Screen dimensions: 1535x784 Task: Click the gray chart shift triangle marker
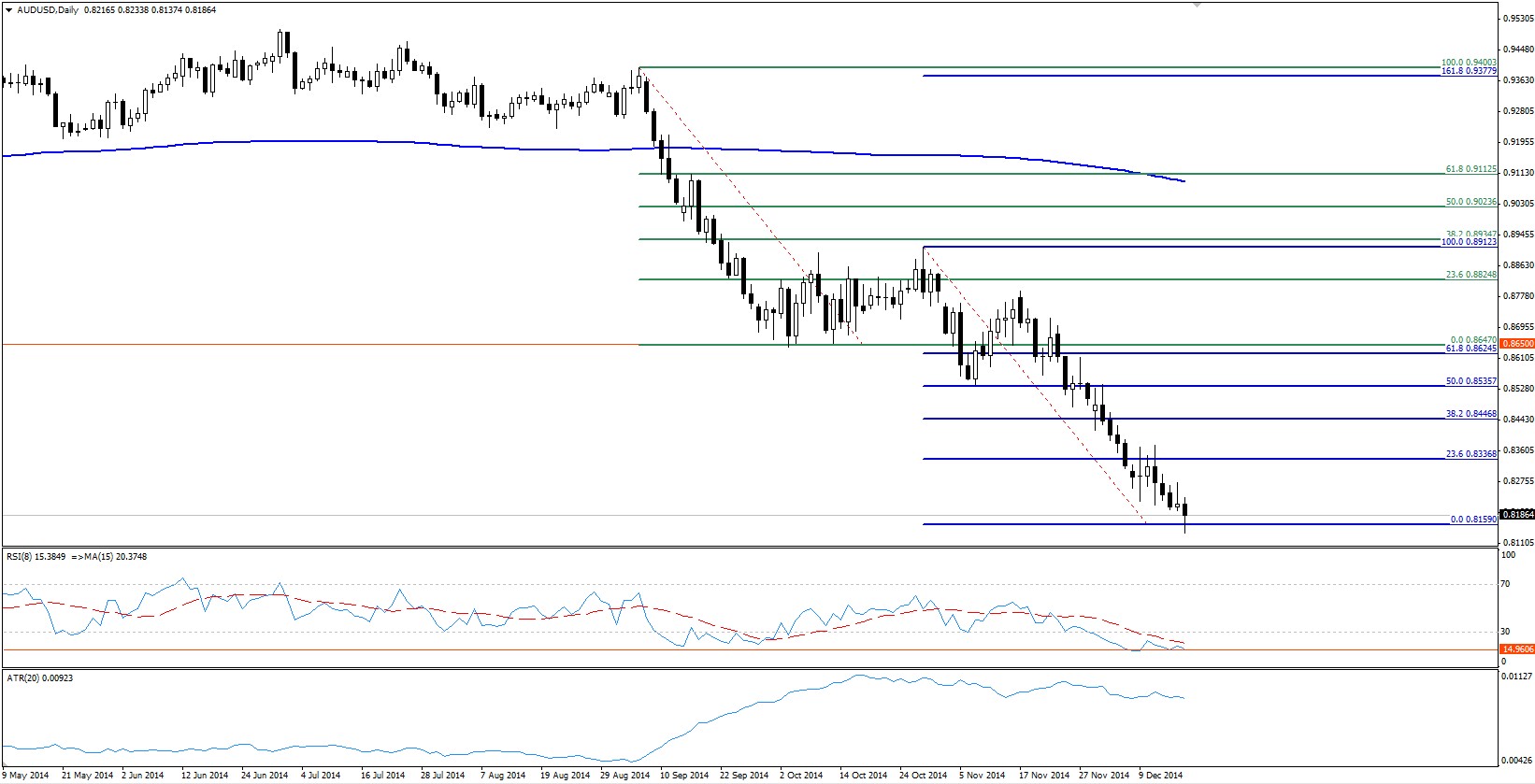click(1196, 5)
